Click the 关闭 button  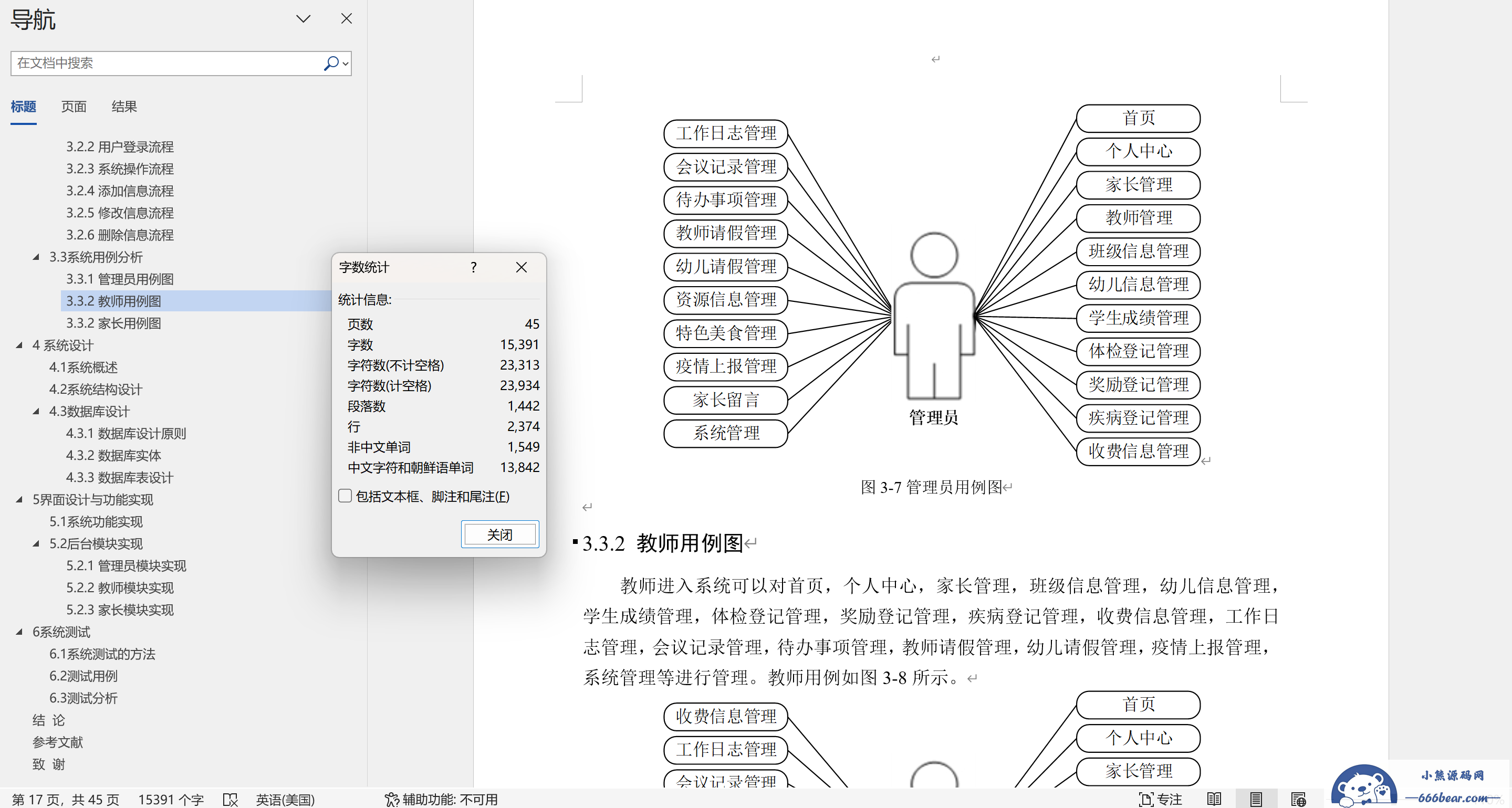[500, 534]
